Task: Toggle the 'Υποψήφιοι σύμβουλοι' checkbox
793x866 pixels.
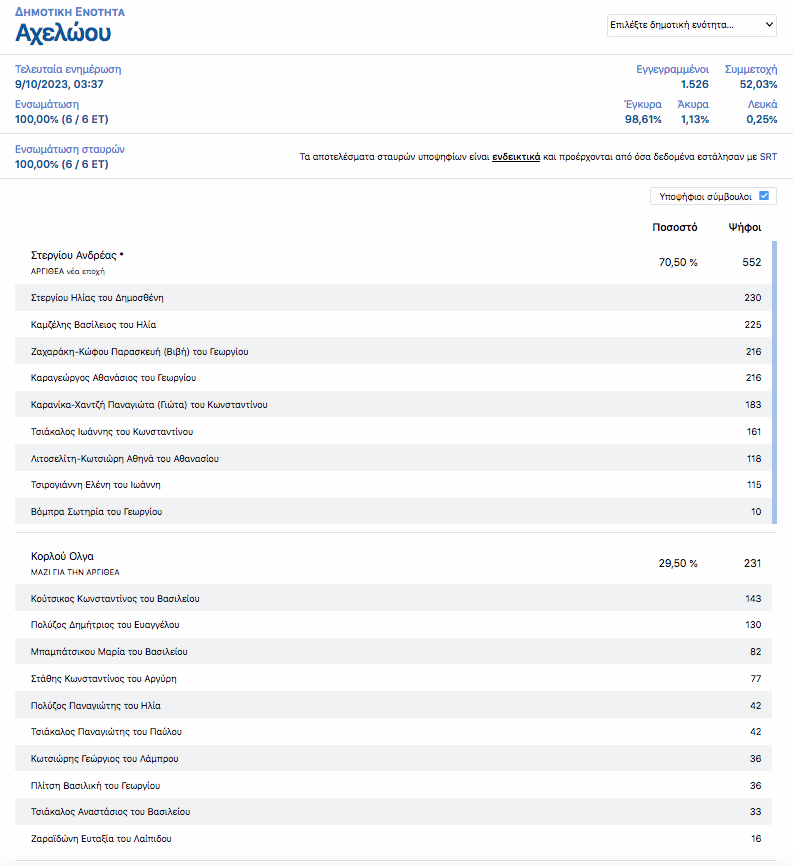Action: [x=764, y=197]
